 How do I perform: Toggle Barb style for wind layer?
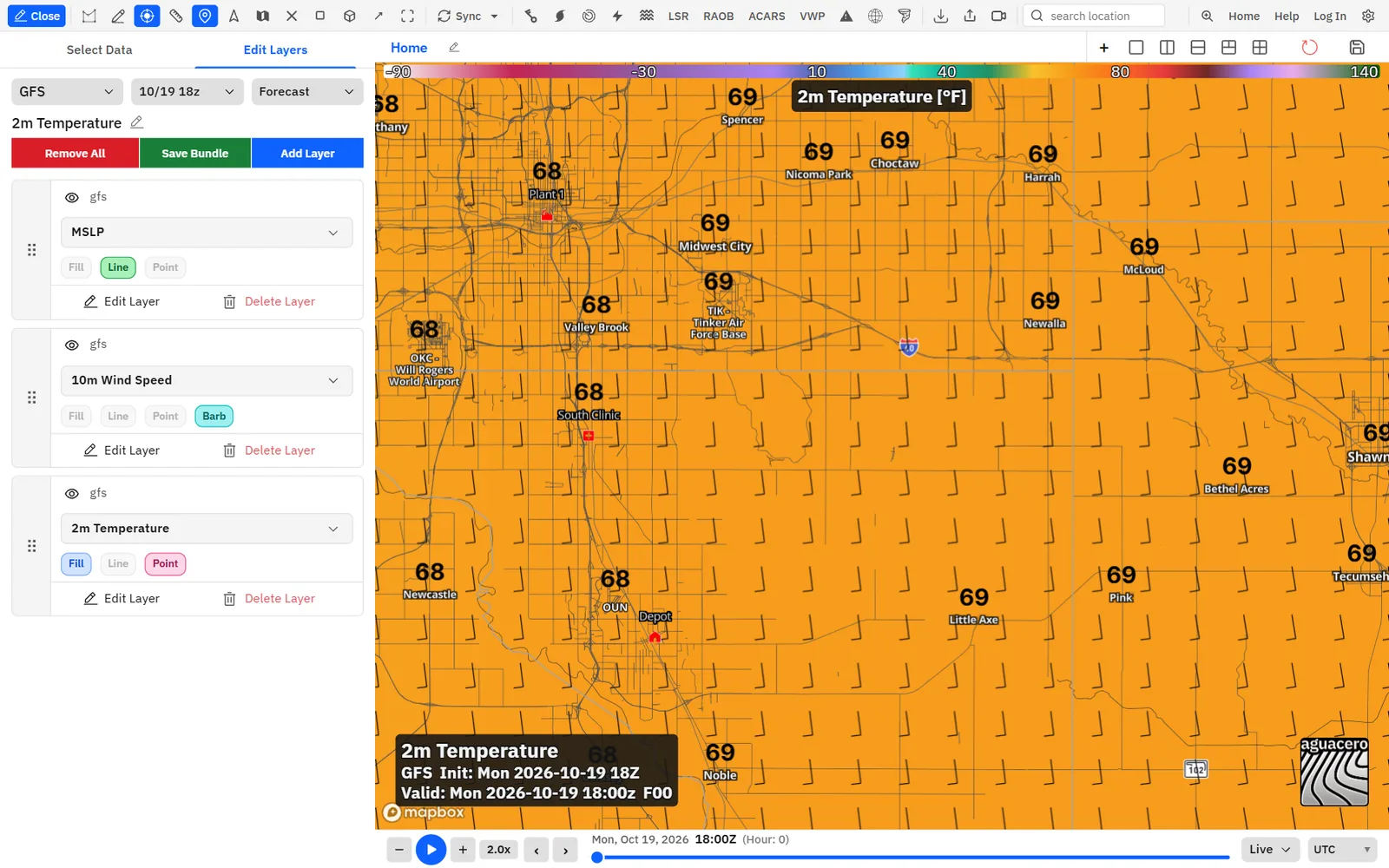click(x=214, y=416)
